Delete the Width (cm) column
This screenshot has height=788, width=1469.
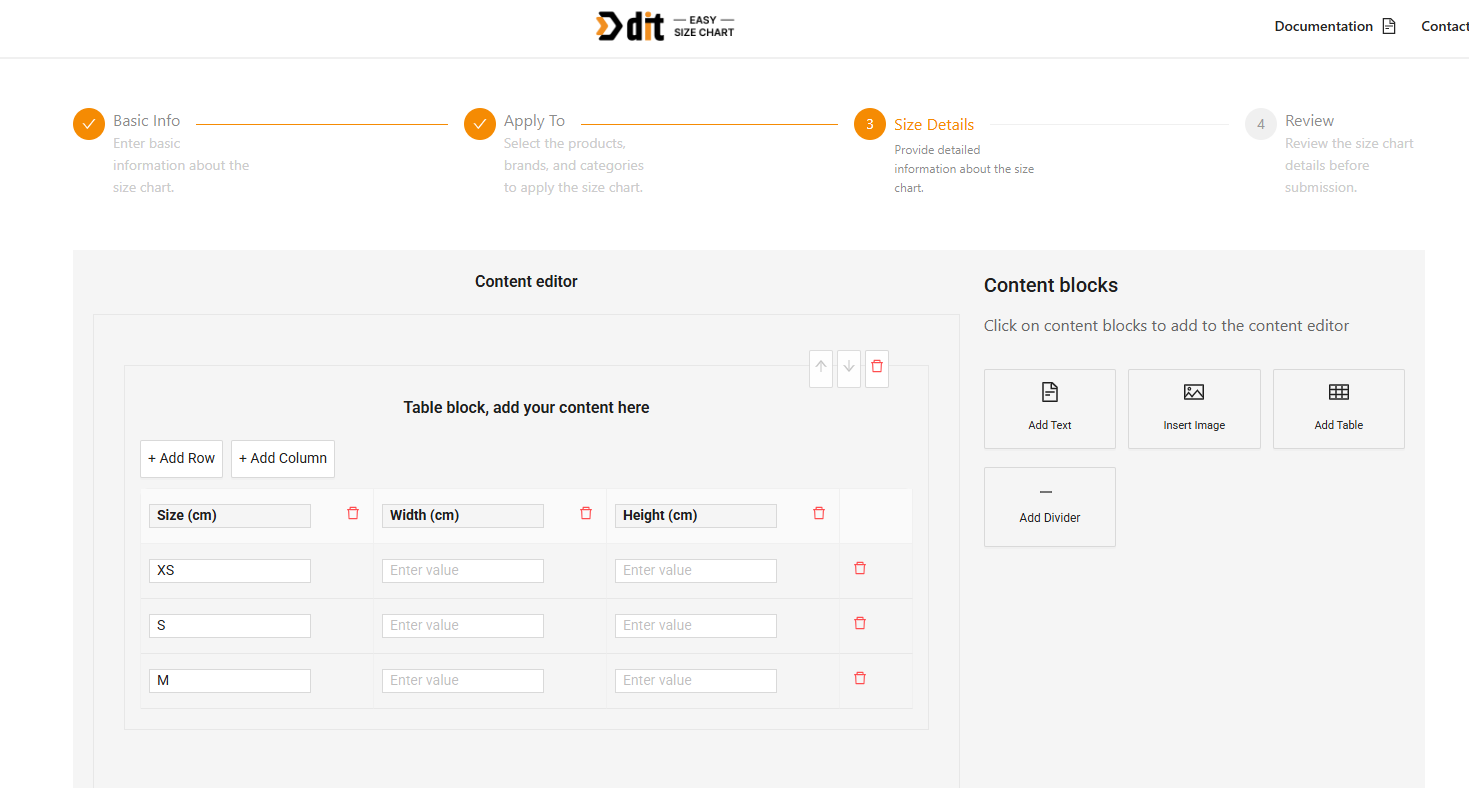click(586, 513)
